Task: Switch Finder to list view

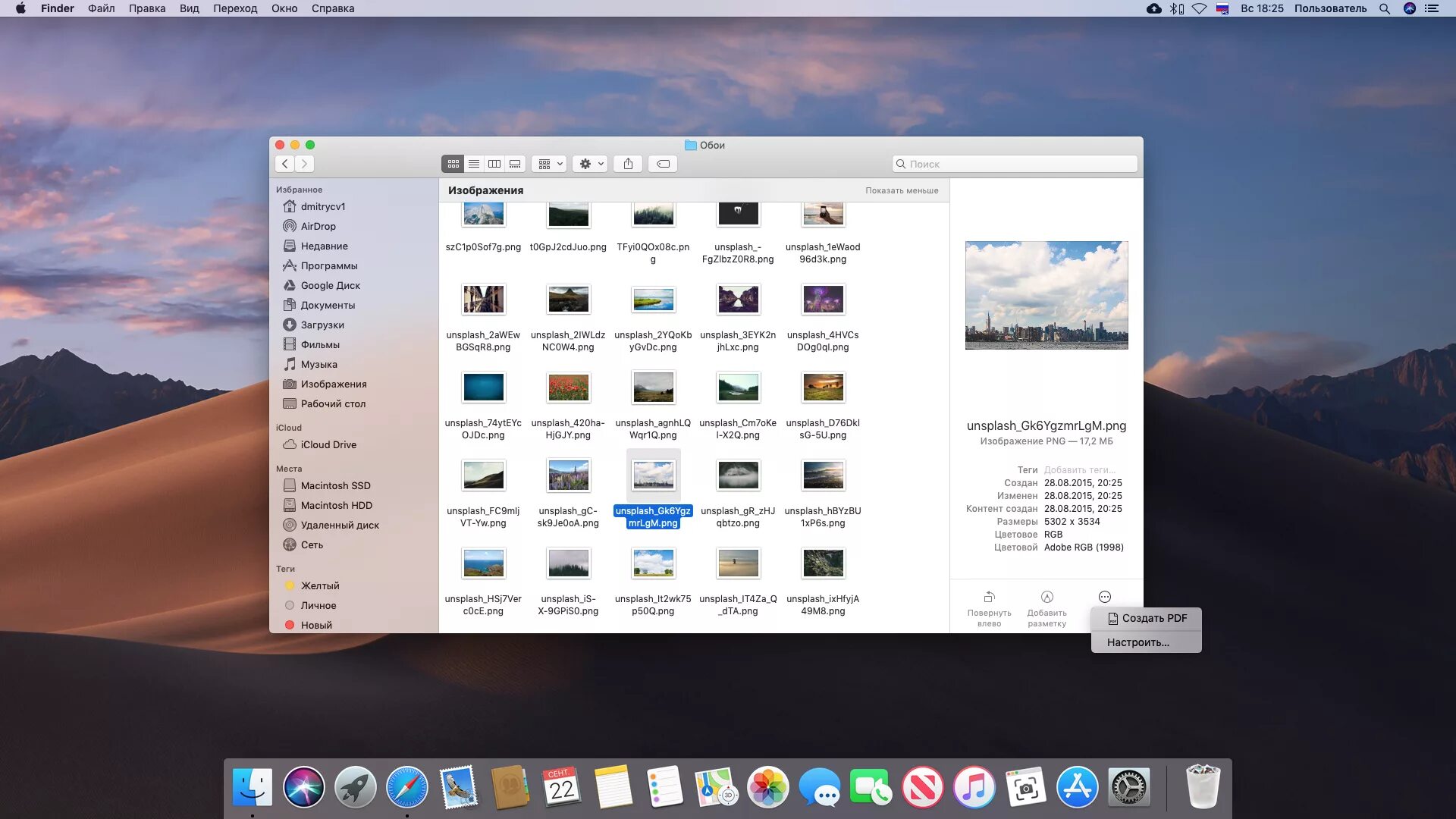Action: [x=473, y=164]
